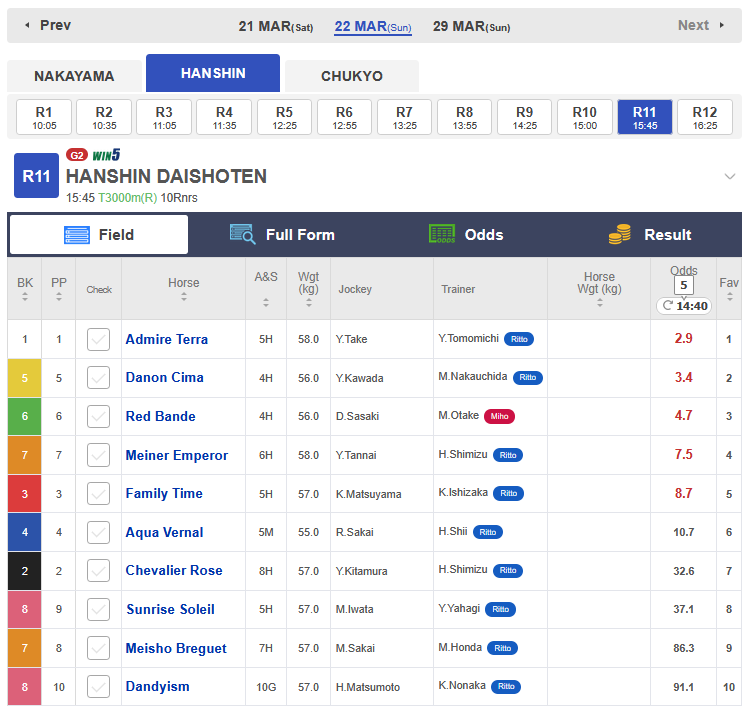Select the HANSHIN racecourse tab
This screenshot has height=709, width=752.
tap(213, 73)
